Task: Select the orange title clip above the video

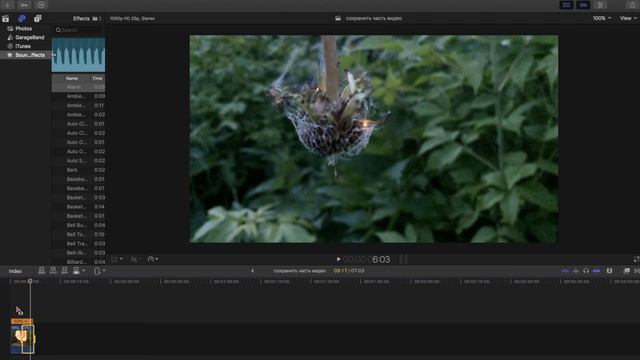Action: [x=22, y=321]
